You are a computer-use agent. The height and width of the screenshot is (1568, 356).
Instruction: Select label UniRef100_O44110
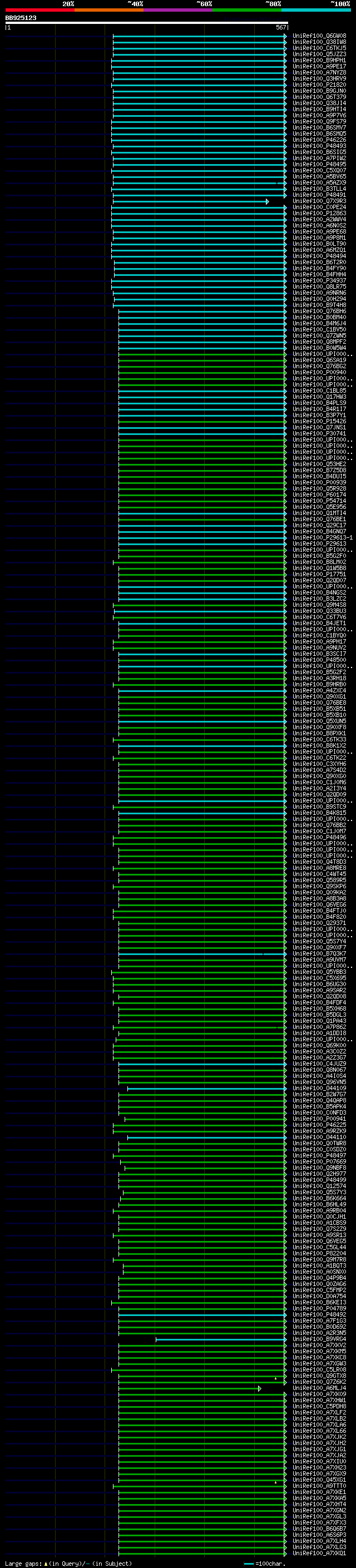[x=319, y=1137]
